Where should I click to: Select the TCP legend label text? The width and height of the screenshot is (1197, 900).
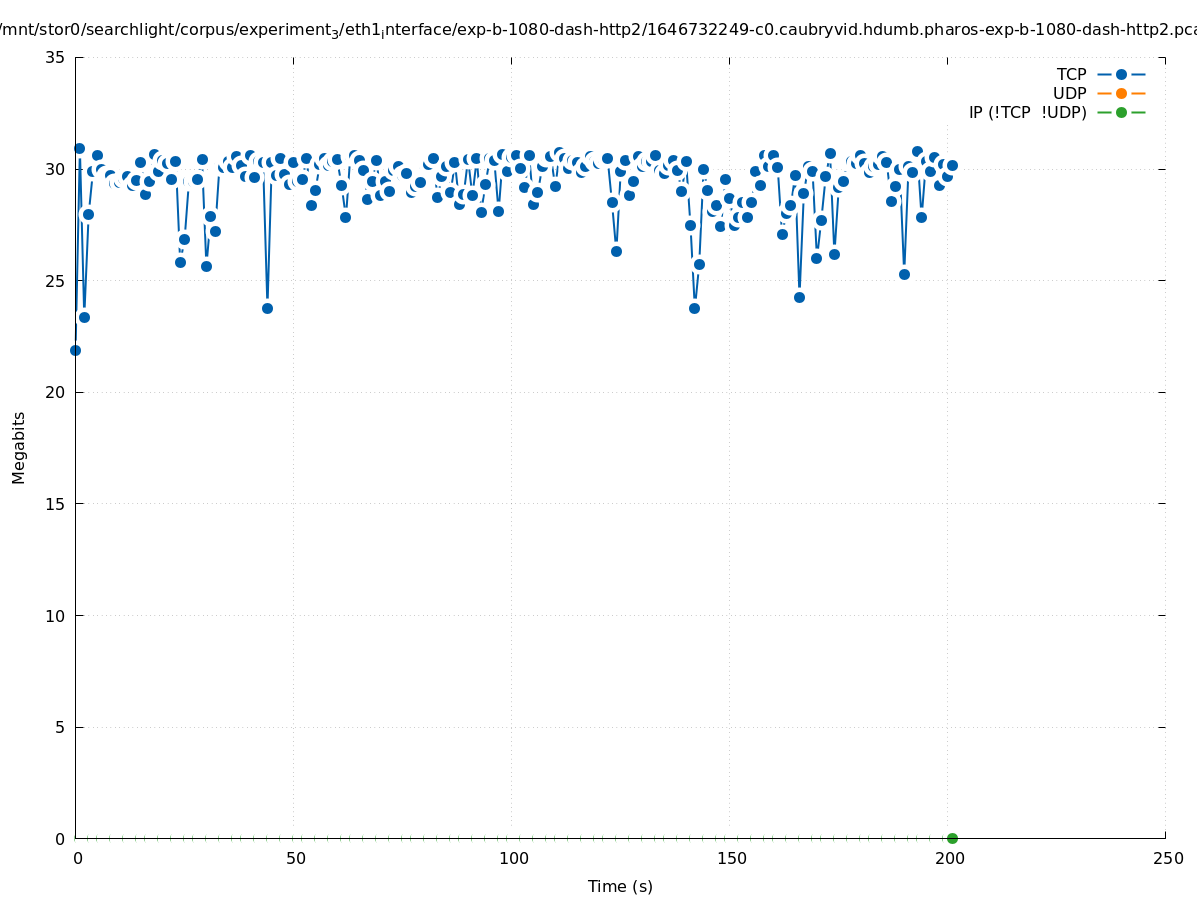tap(1071, 74)
